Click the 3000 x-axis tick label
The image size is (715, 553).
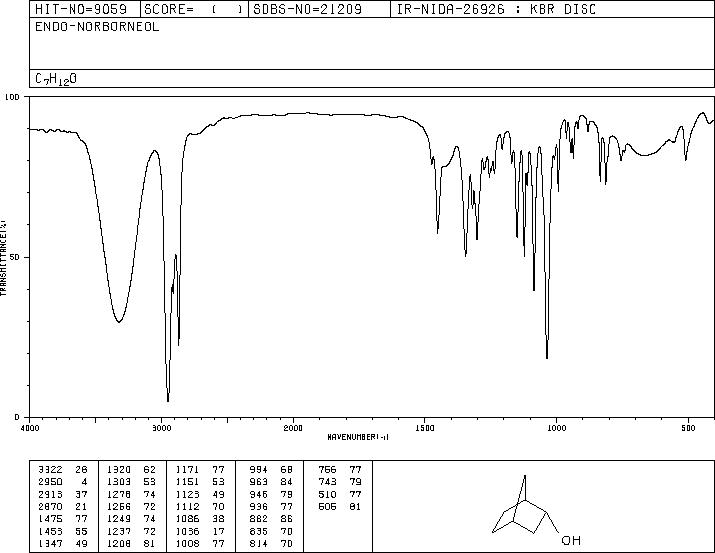(x=161, y=428)
